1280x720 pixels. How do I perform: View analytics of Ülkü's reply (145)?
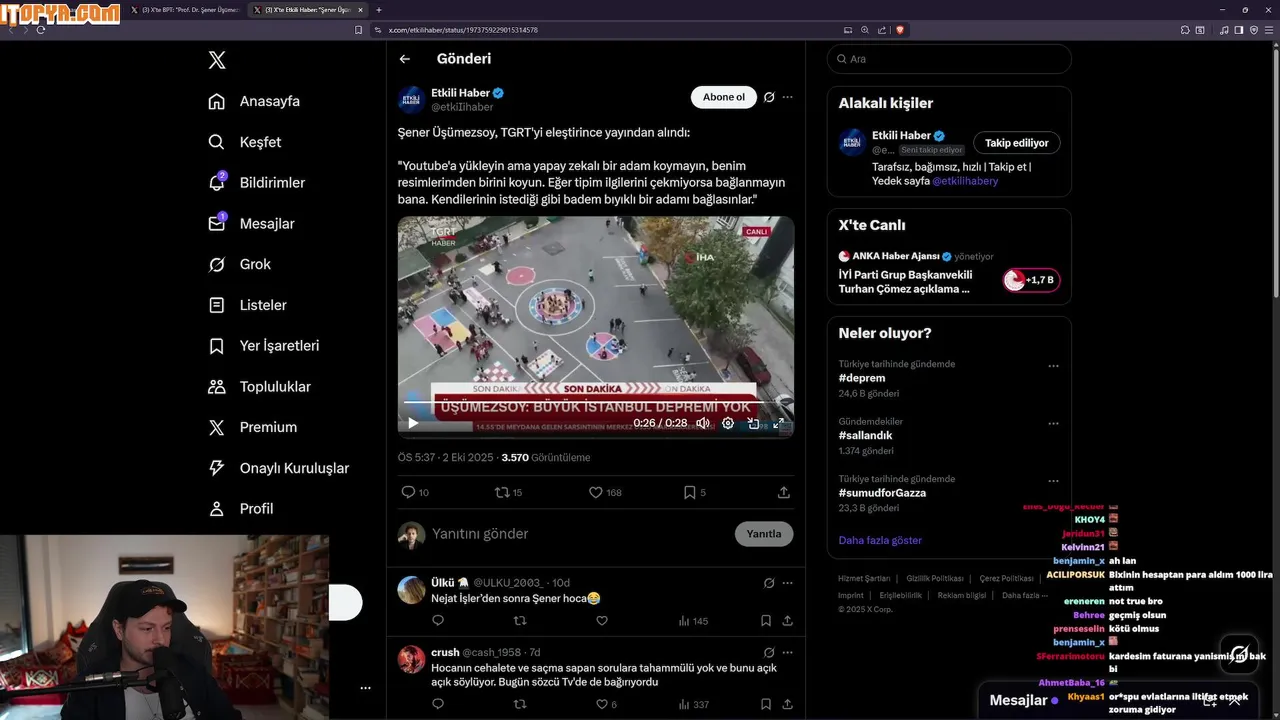click(x=693, y=621)
